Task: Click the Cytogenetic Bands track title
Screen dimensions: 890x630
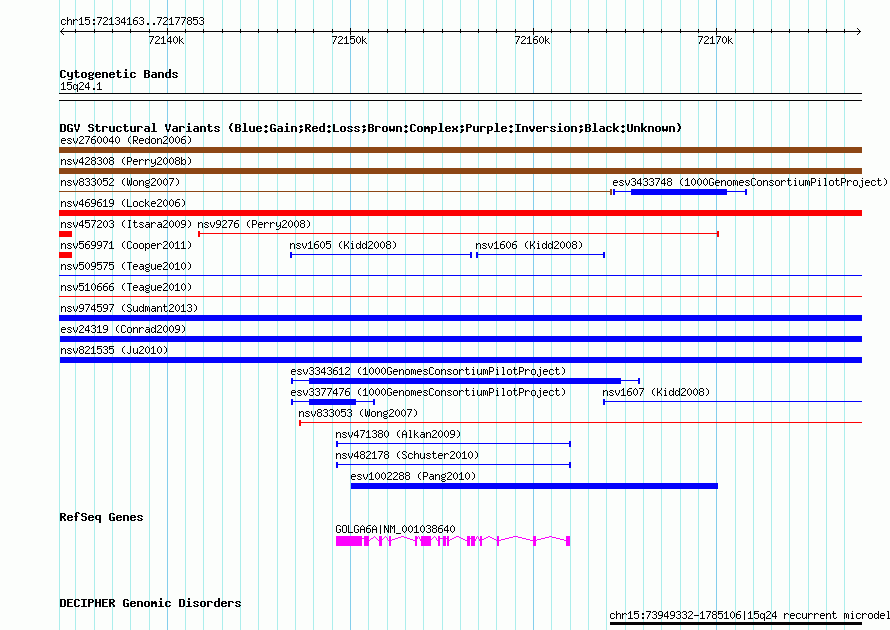Action: [x=119, y=74]
